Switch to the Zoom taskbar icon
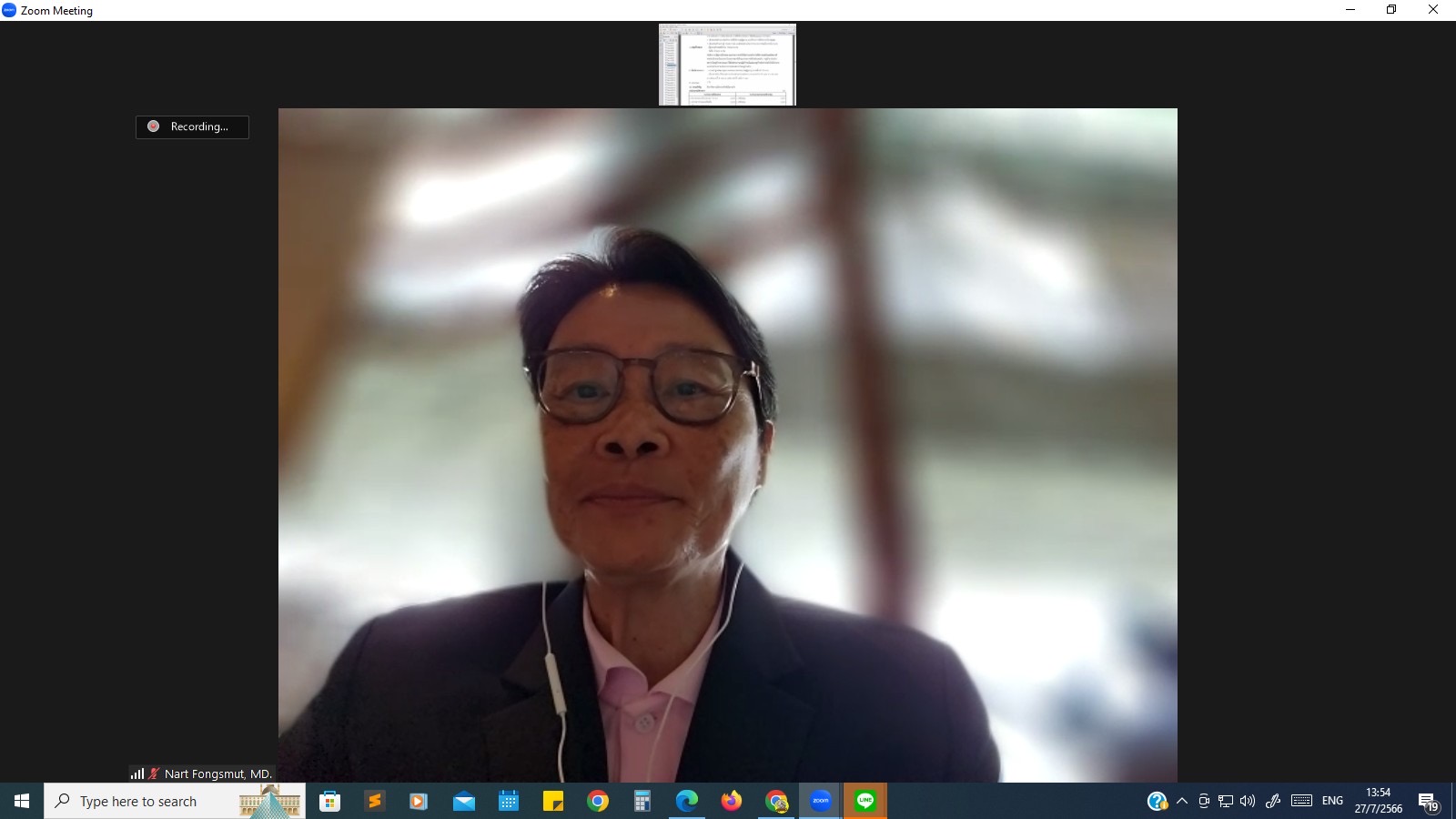Image resolution: width=1456 pixels, height=819 pixels. coord(821,801)
